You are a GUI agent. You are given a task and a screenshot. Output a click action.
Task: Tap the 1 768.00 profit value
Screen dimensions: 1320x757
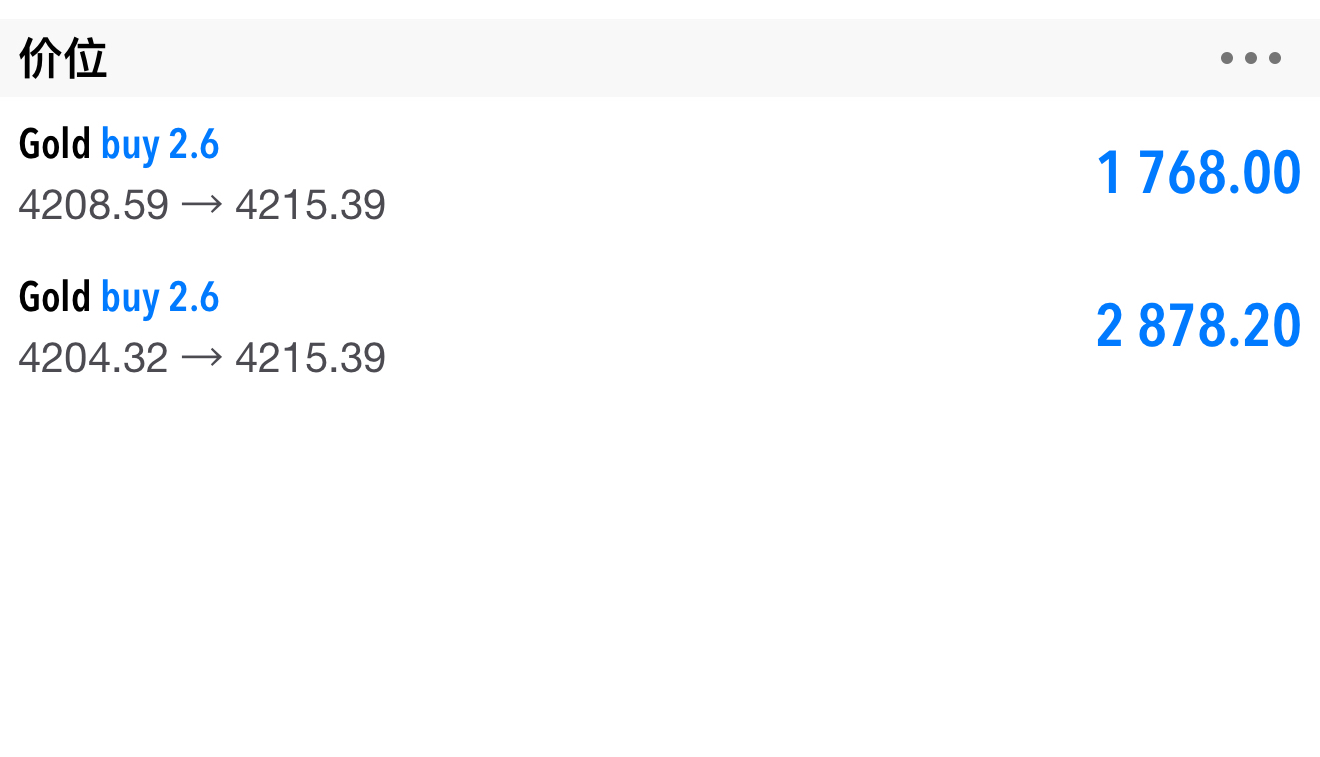point(1198,173)
